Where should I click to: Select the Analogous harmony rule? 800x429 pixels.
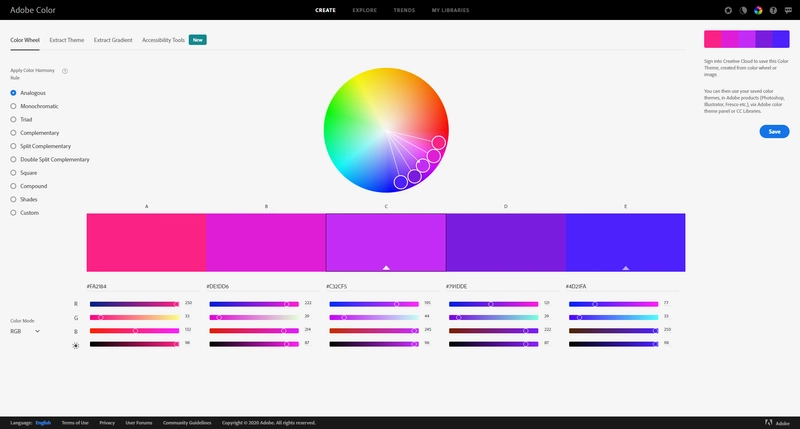[28, 93]
